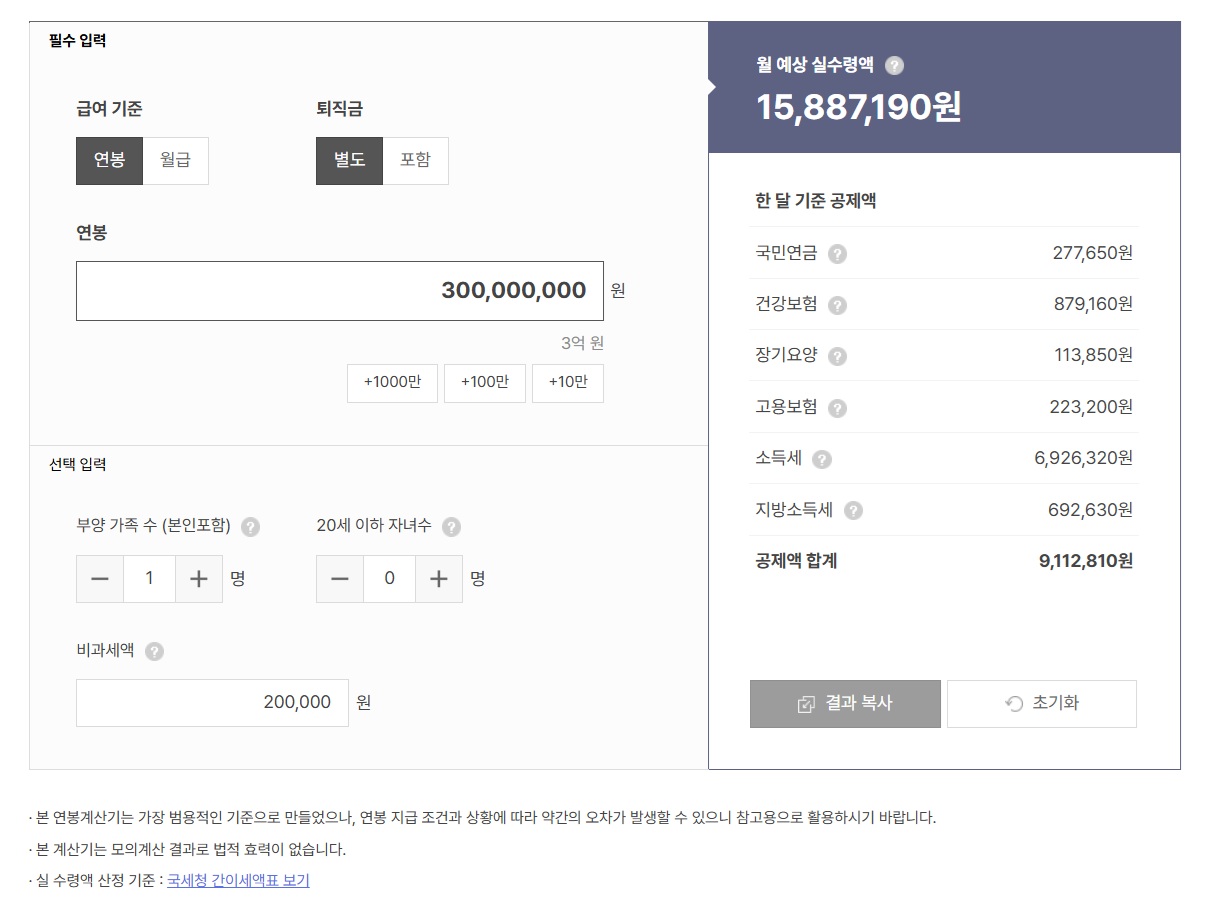This screenshot has height=898, width=1211.
Task: Click help icon beside 고용보험
Action: click(838, 408)
